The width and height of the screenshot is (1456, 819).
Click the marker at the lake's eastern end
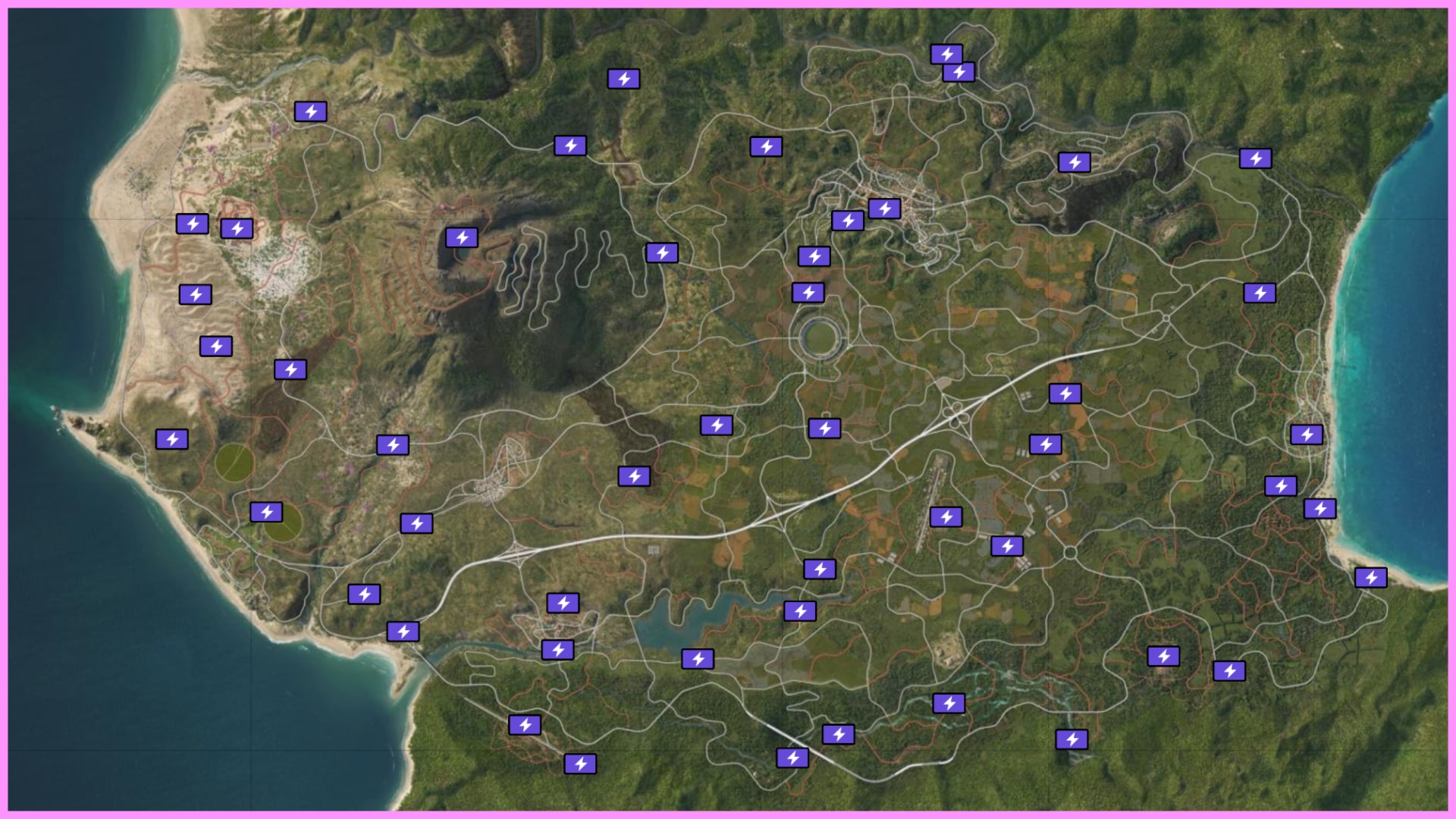pos(800,611)
